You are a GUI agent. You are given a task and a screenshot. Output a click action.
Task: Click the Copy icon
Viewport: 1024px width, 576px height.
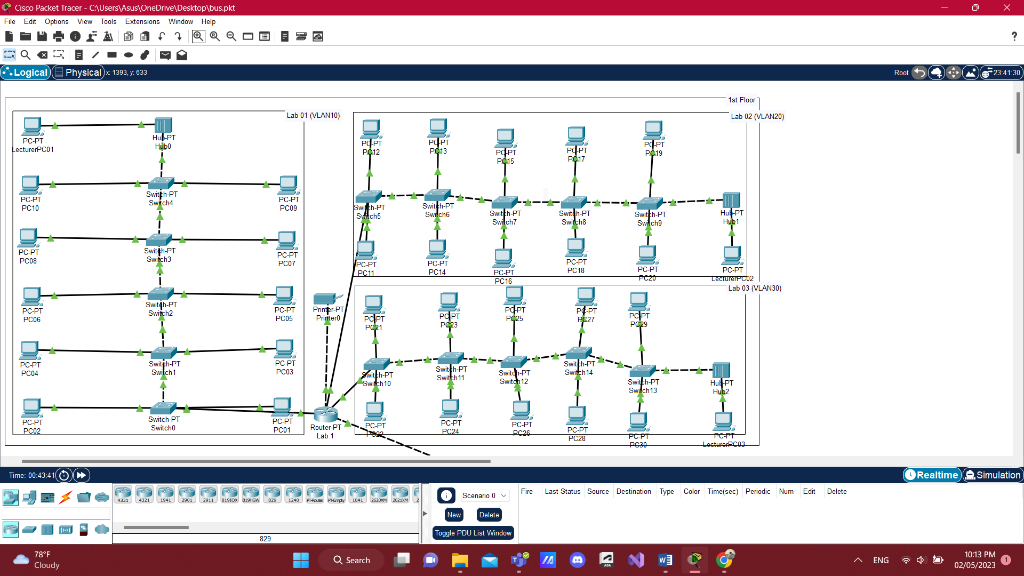pos(129,37)
